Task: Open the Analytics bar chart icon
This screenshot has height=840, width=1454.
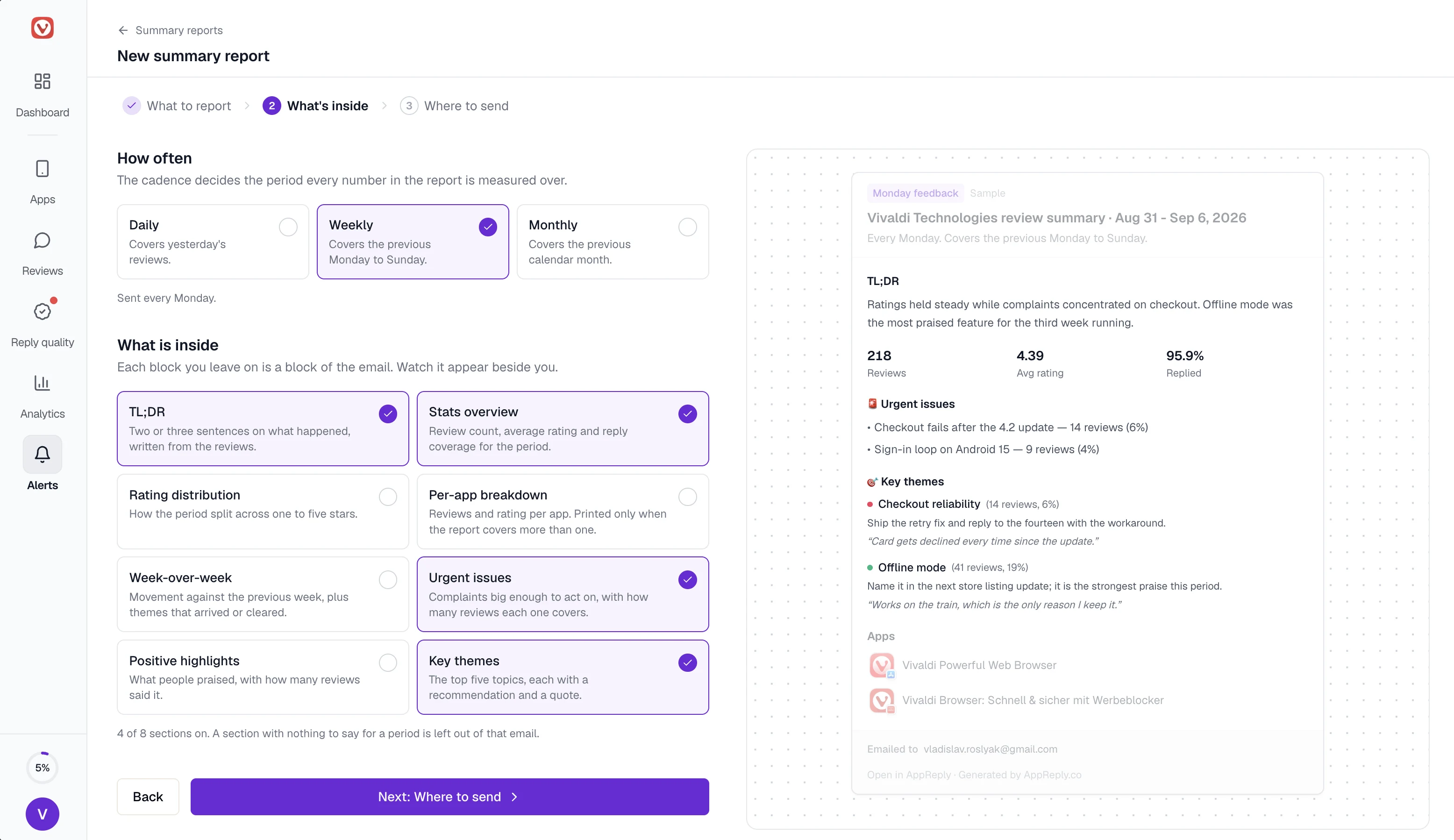Action: (x=42, y=383)
